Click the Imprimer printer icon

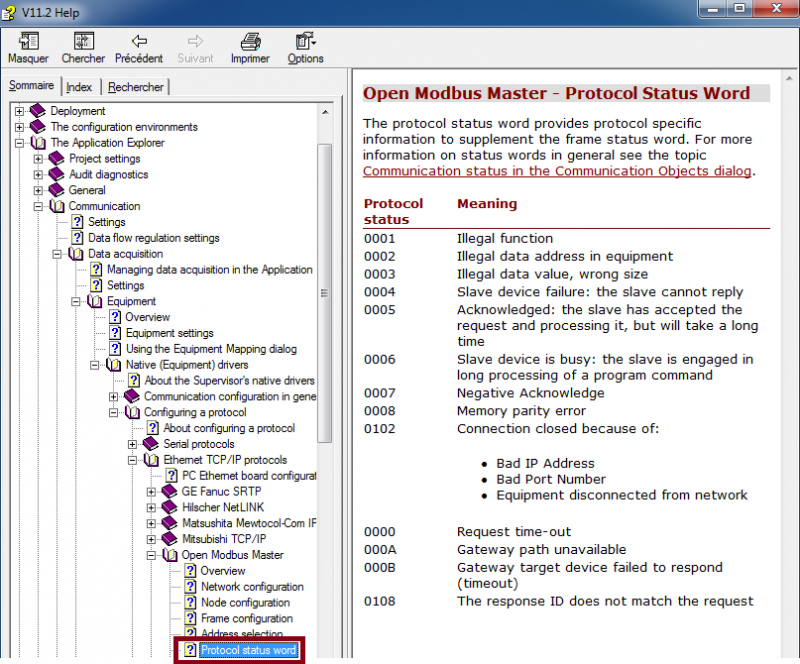click(251, 41)
